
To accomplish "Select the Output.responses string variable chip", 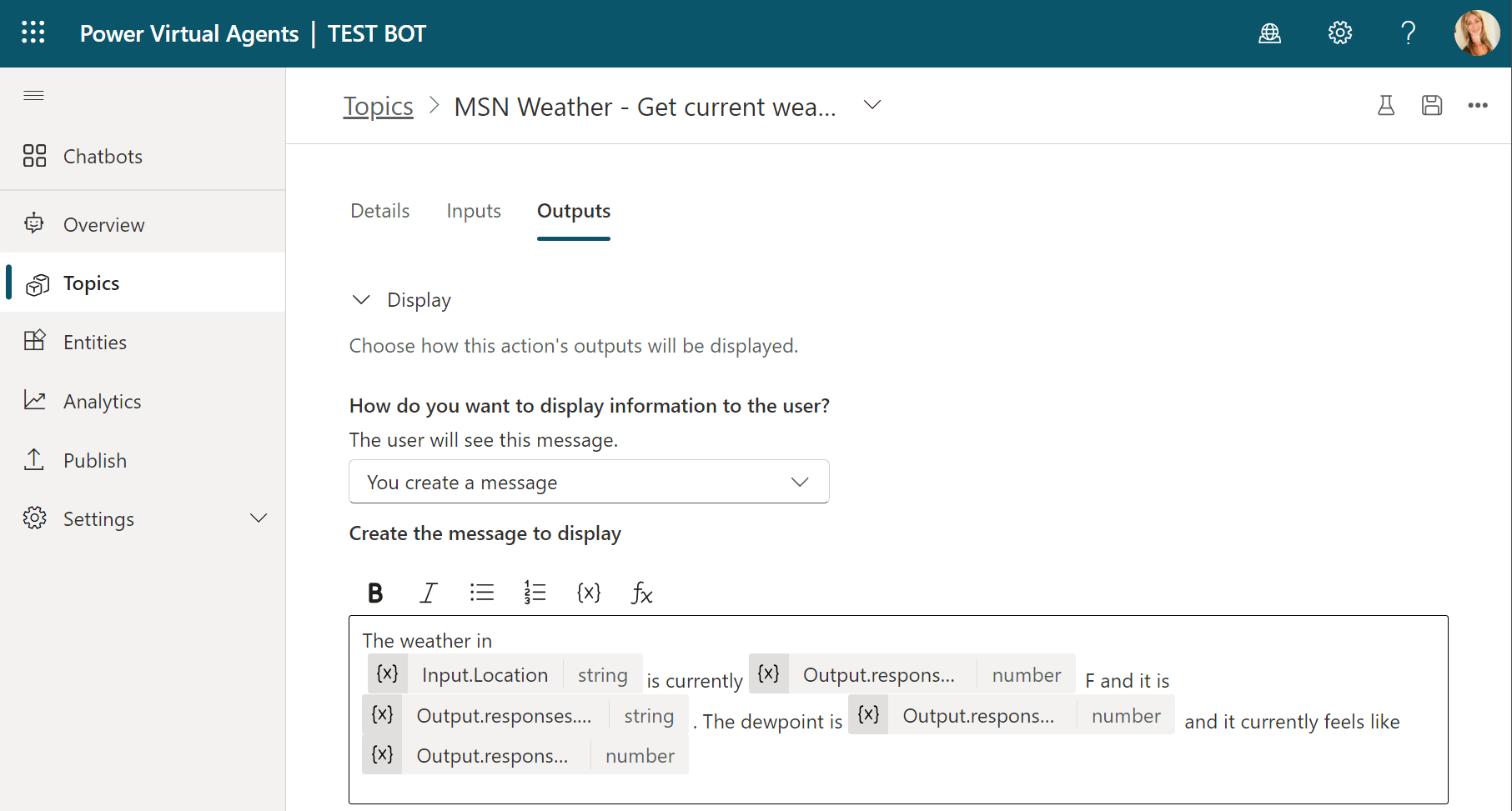I will [x=525, y=715].
